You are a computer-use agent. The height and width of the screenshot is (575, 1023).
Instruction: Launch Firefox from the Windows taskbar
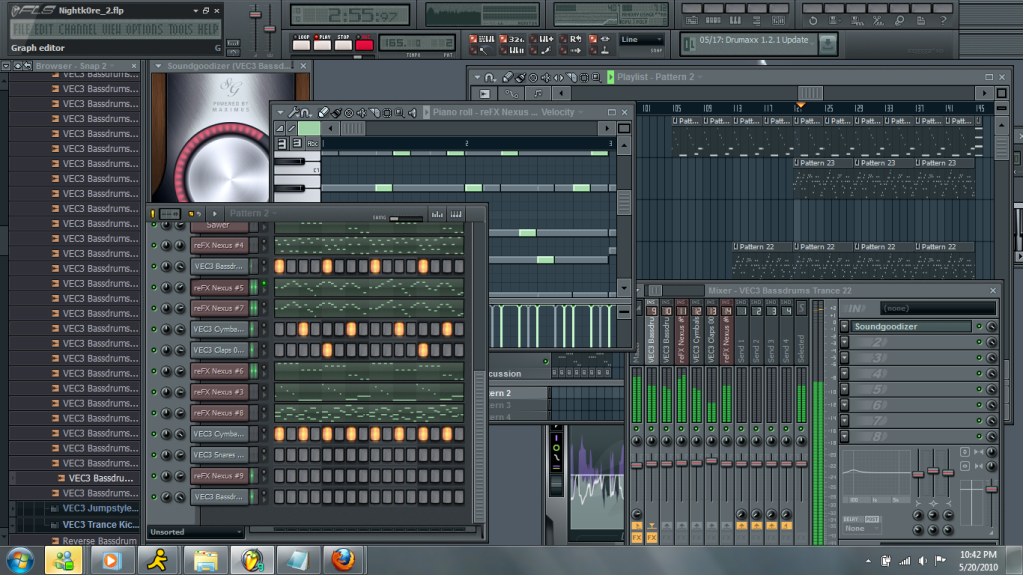pyautogui.click(x=342, y=559)
